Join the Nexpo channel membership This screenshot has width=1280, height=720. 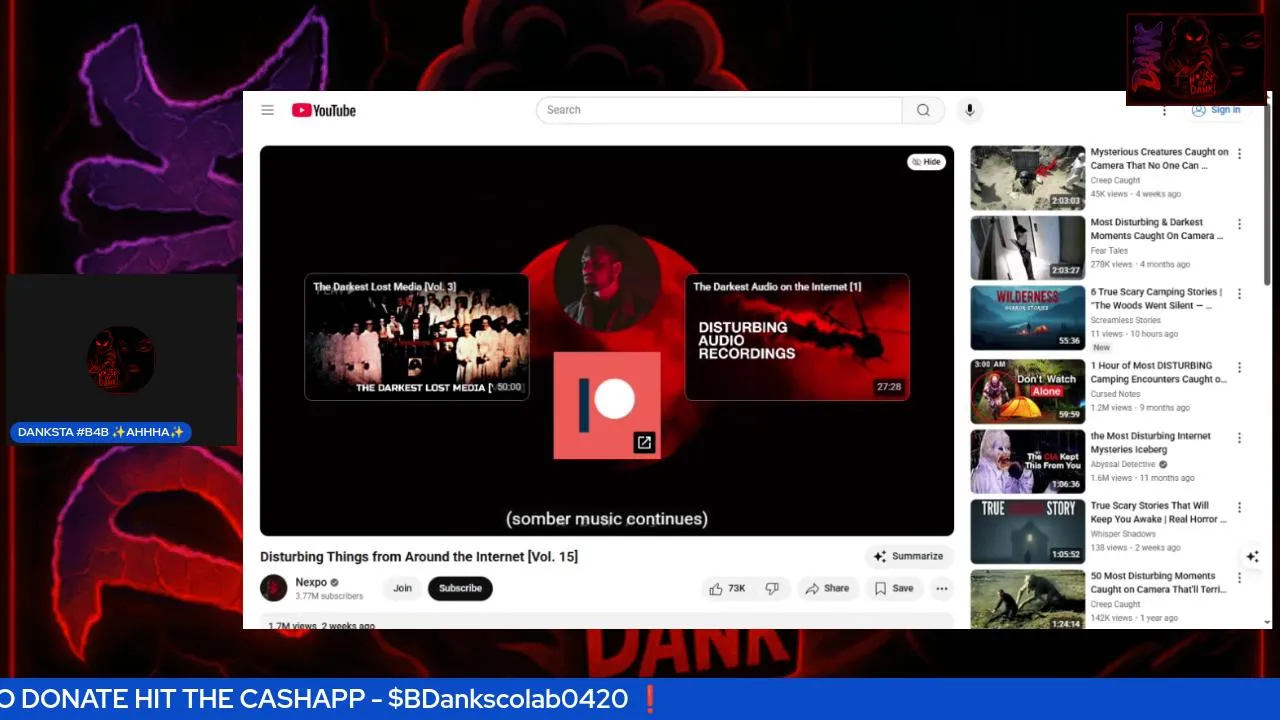(x=402, y=588)
